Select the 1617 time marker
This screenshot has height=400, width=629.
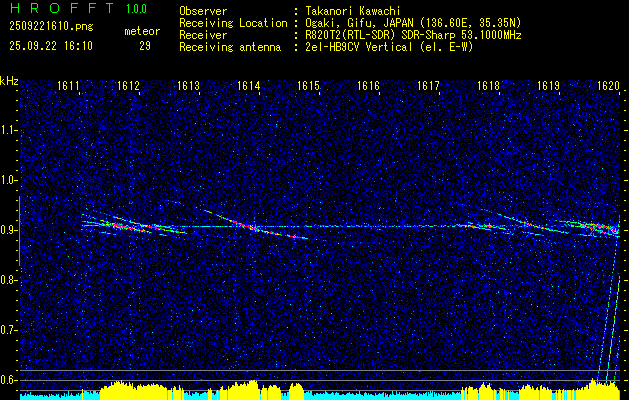tap(429, 87)
